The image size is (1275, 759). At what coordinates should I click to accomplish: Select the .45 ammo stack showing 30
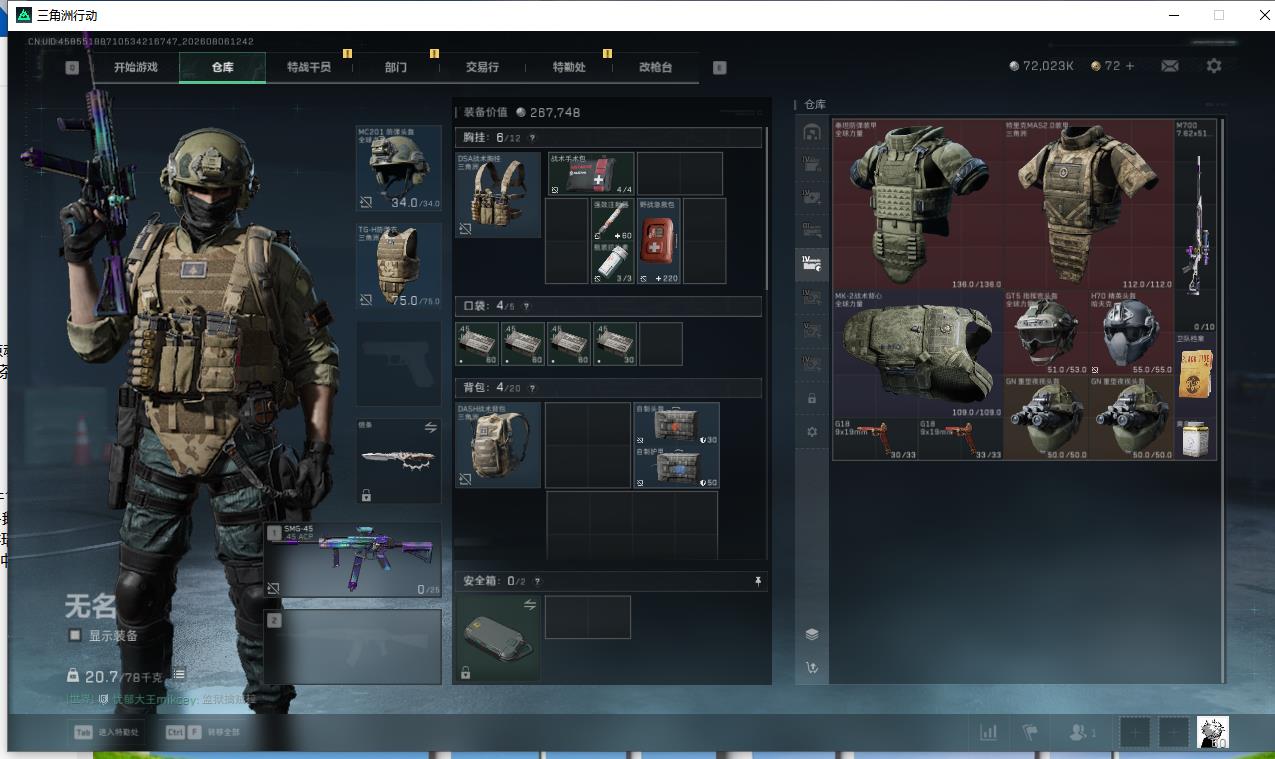point(615,344)
